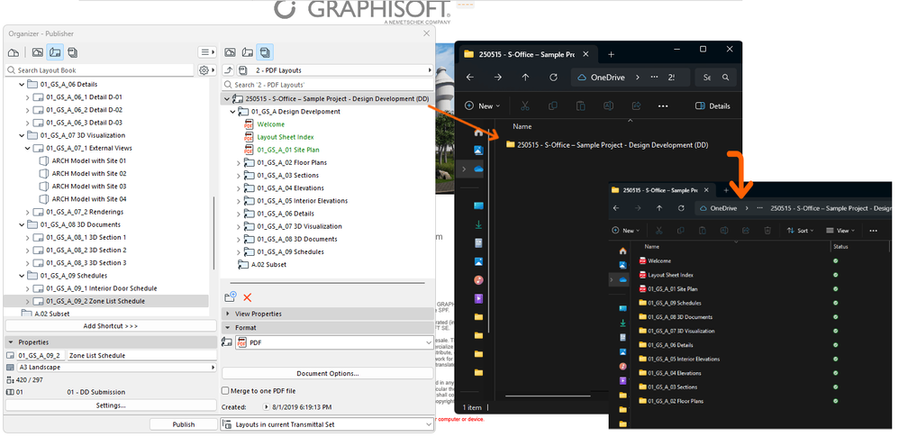The height and width of the screenshot is (438, 899).
Task: Expand the 01_GS_A_02 Floor Plans folder
Action: pyautogui.click(x=238, y=162)
